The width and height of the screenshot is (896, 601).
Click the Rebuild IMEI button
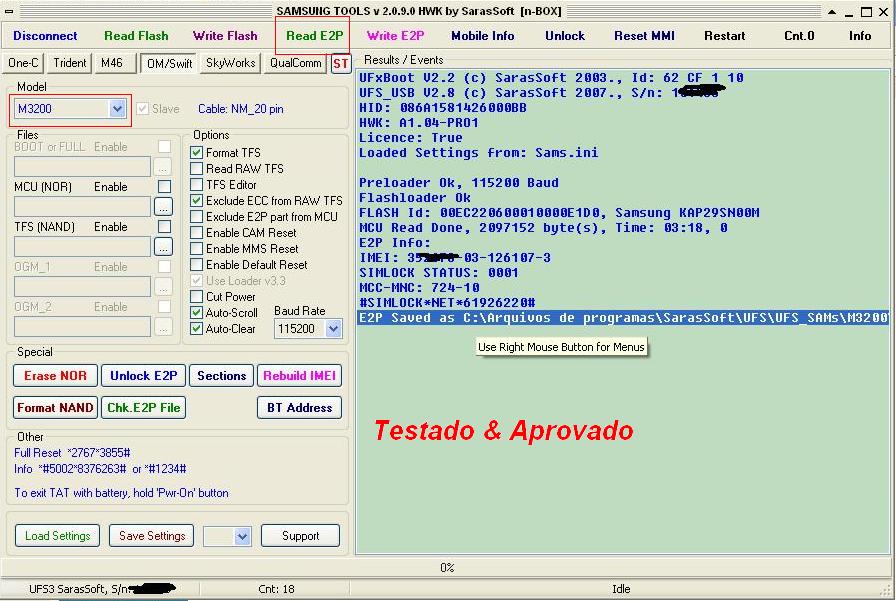299,375
